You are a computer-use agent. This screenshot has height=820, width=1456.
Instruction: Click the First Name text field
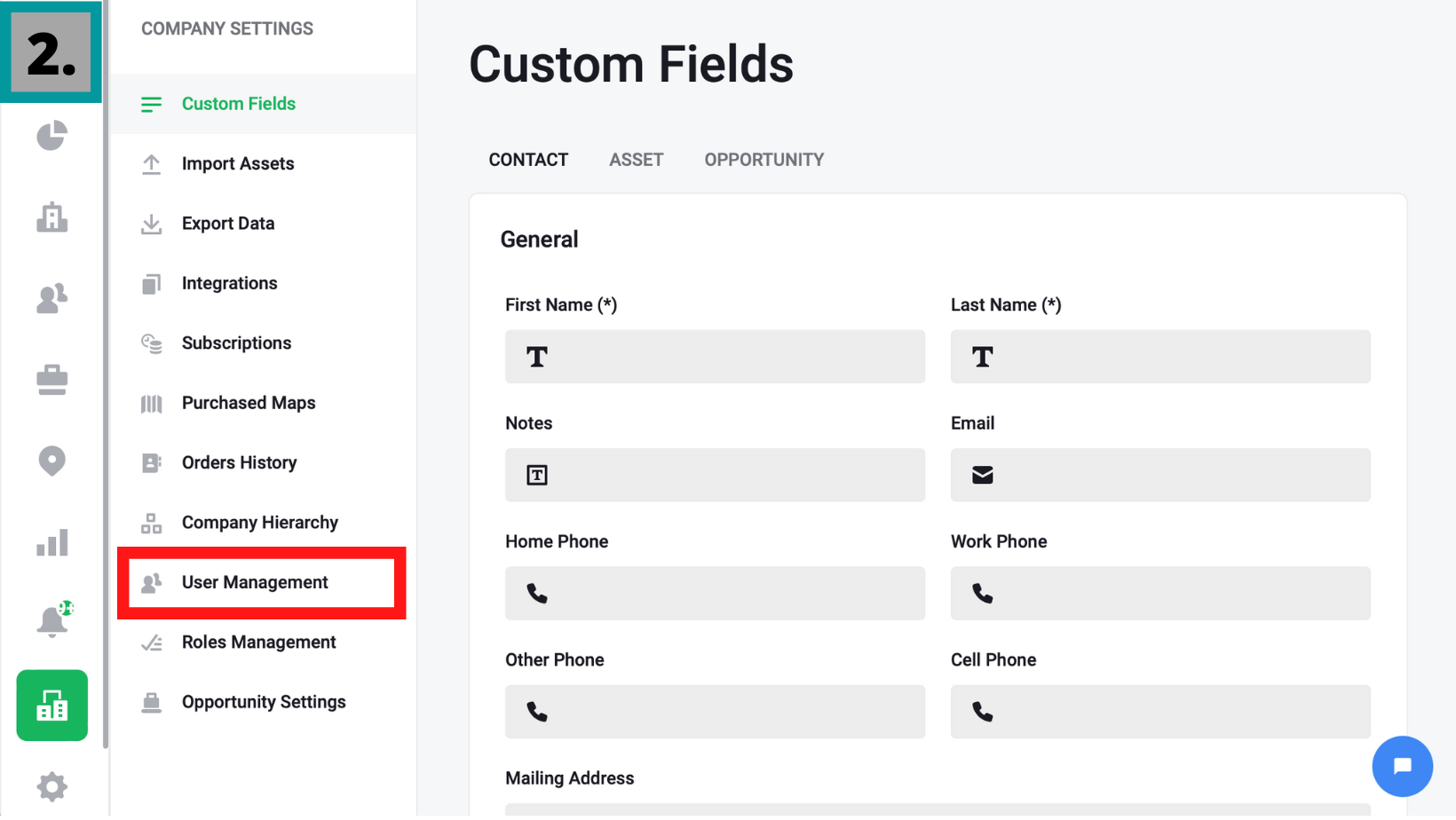(715, 357)
